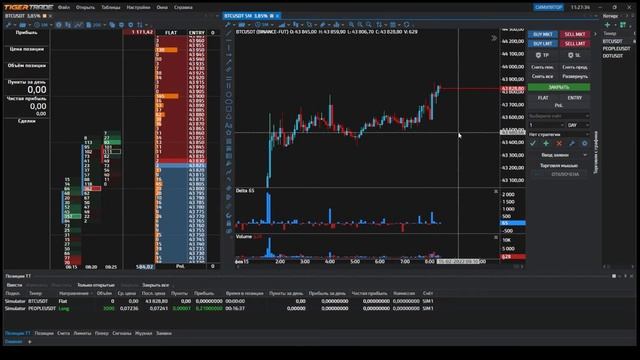
Task: Click the zoom-in magnifier in chart toolbar
Action: tap(351, 25)
